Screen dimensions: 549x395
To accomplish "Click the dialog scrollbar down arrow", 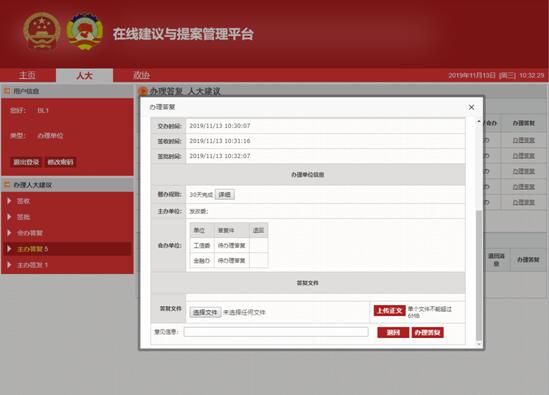I will tap(479, 344).
